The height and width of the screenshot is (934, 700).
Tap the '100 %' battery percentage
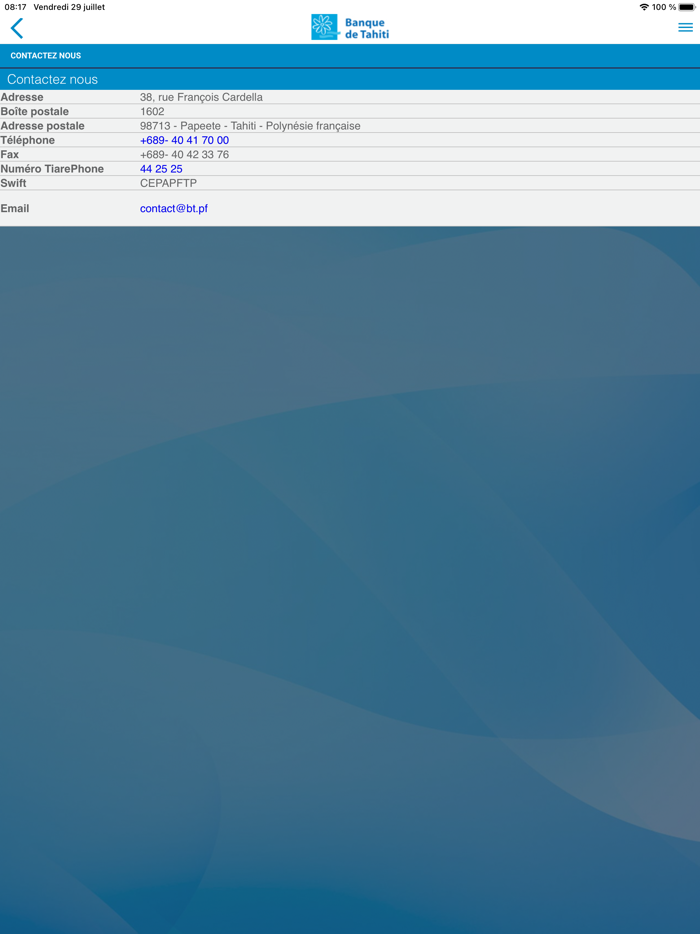pyautogui.click(x=664, y=7)
